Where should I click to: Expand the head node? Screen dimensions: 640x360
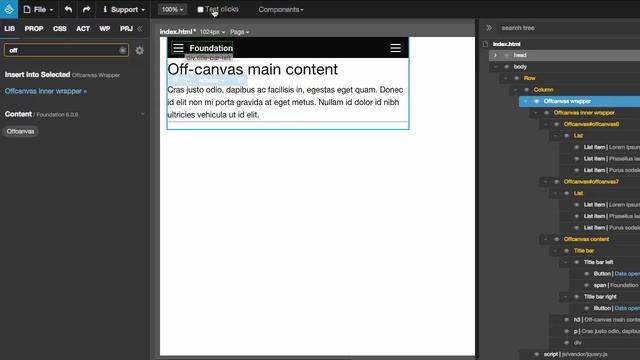click(495, 55)
